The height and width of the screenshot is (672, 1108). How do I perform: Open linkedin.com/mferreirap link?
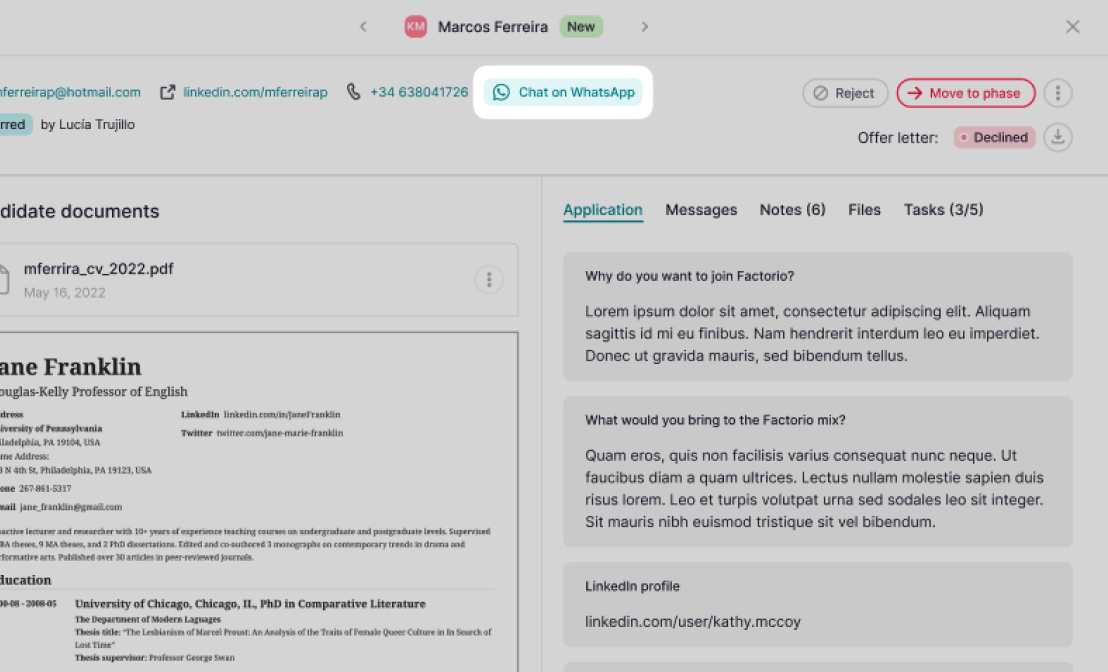[x=255, y=92]
